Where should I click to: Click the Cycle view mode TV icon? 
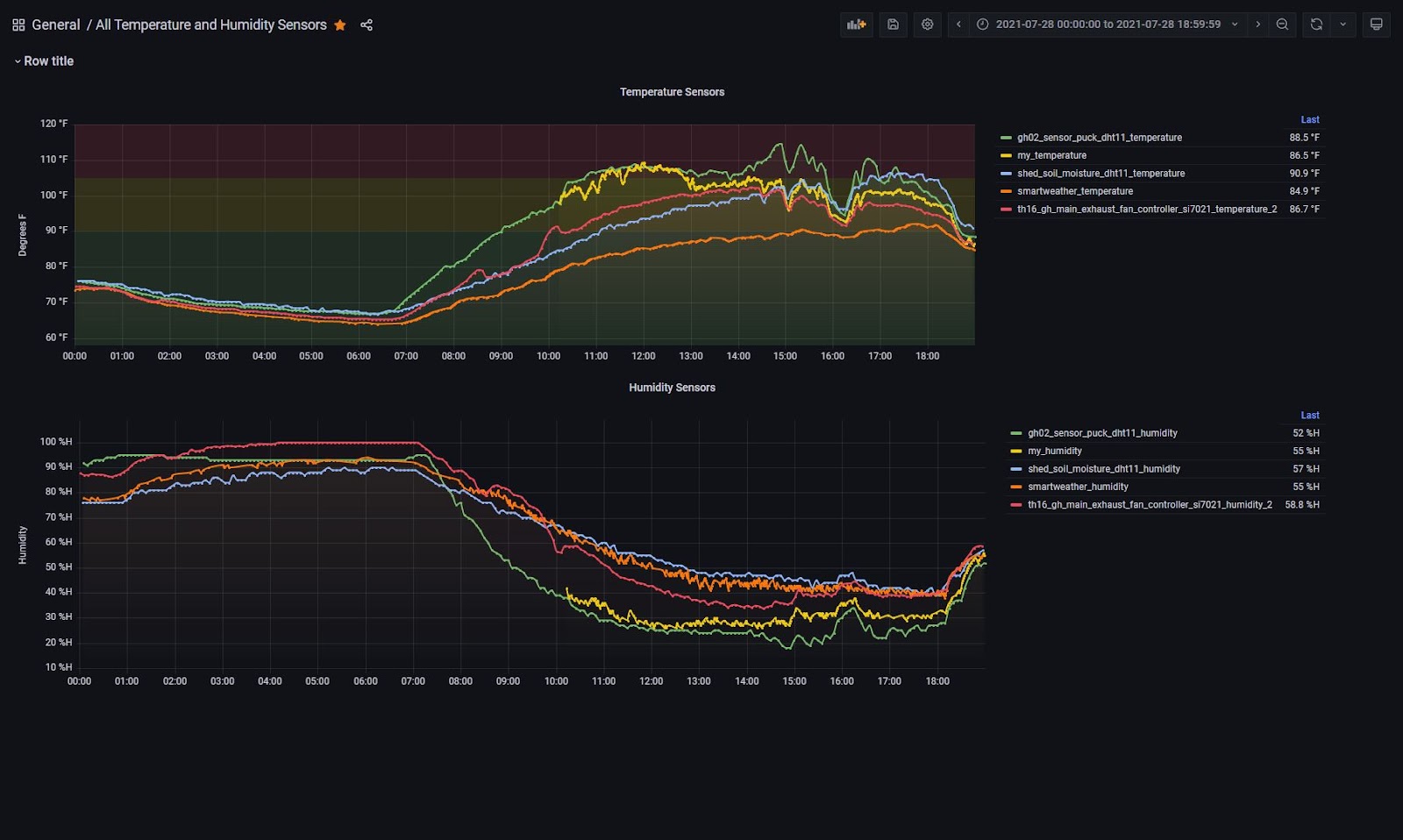tap(1376, 24)
